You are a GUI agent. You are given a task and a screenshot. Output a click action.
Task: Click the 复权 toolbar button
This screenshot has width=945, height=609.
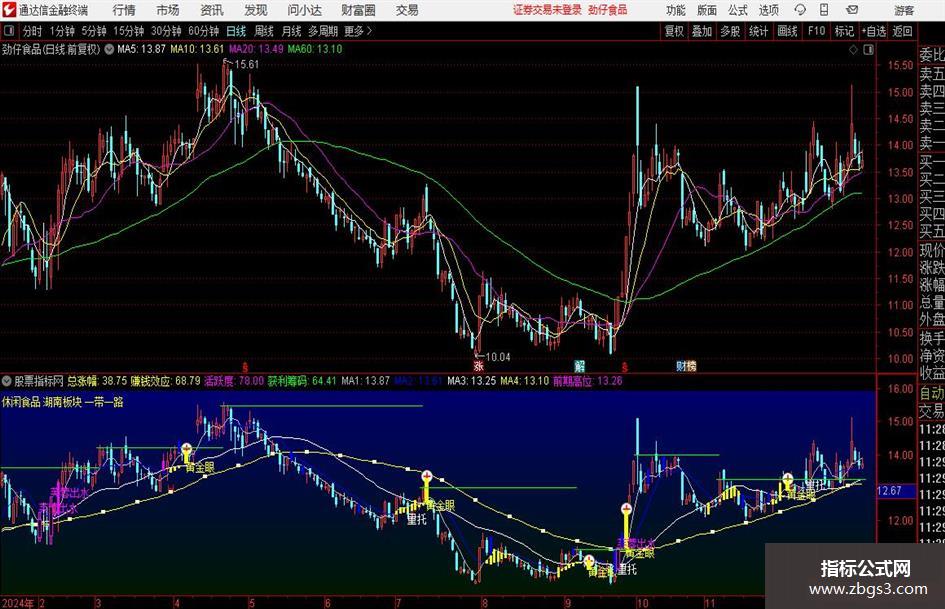pyautogui.click(x=674, y=31)
